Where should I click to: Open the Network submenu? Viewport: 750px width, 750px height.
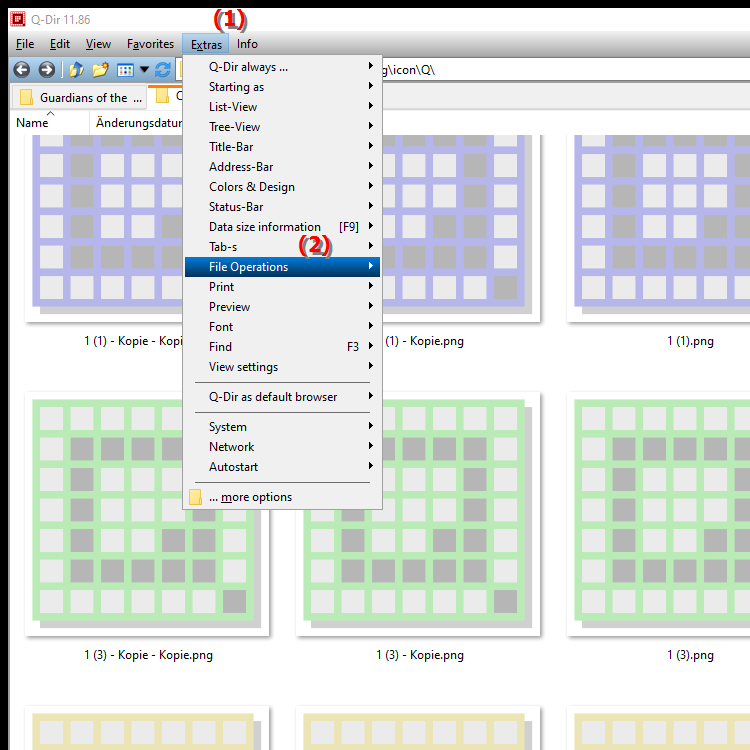(x=282, y=447)
